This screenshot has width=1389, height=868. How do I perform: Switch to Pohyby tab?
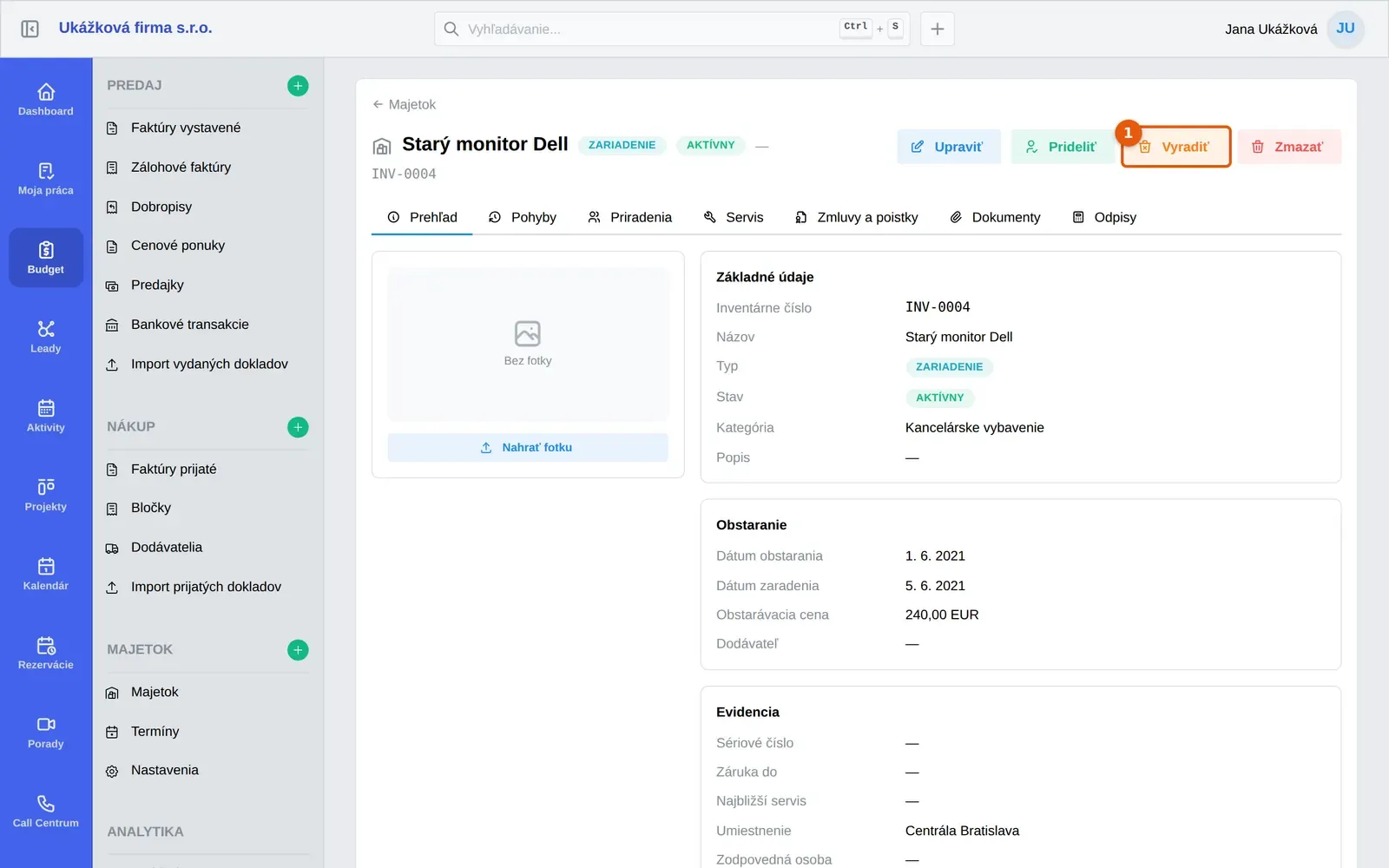coord(523,217)
